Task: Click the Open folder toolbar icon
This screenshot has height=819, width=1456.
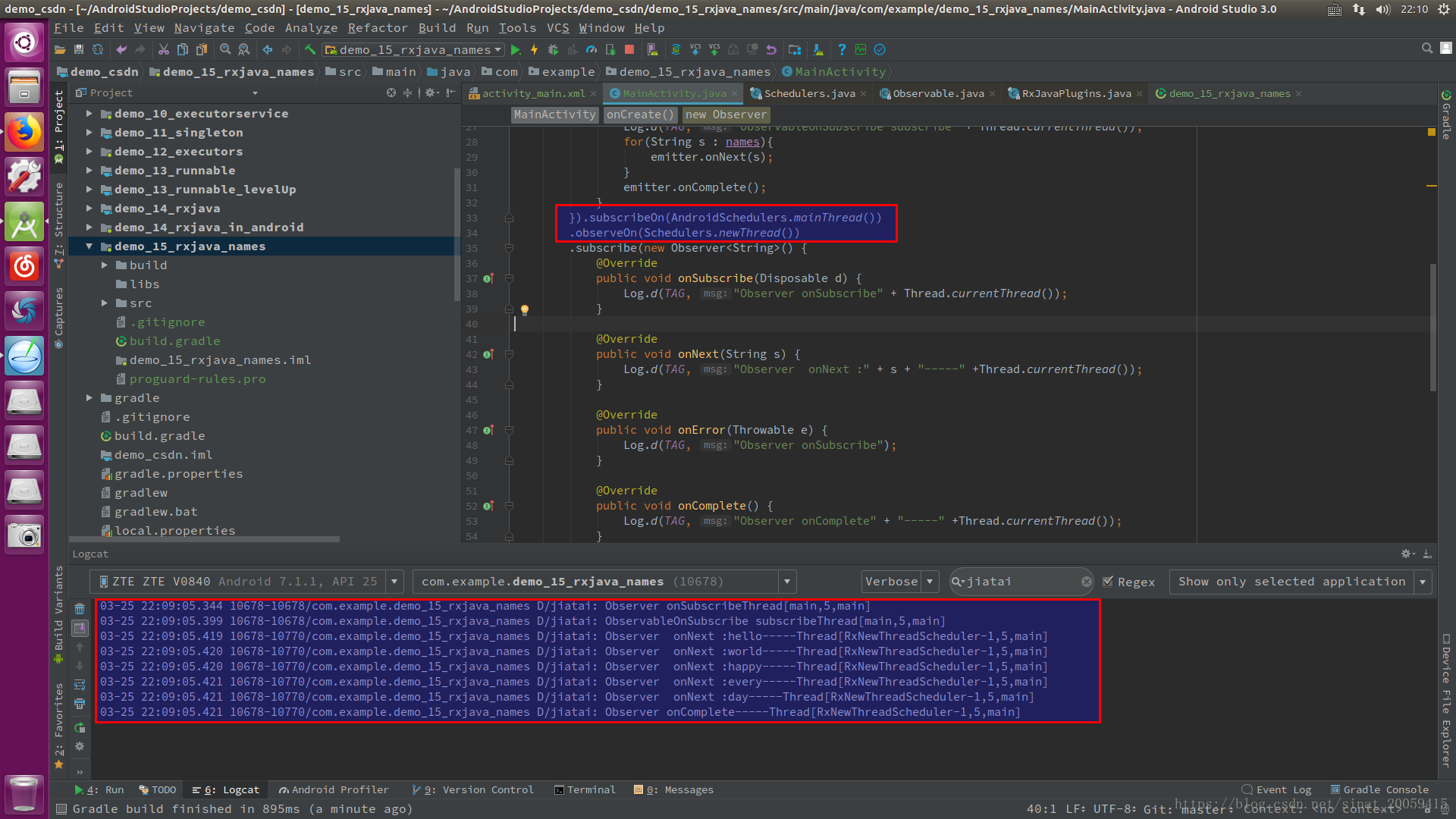Action: click(60, 50)
